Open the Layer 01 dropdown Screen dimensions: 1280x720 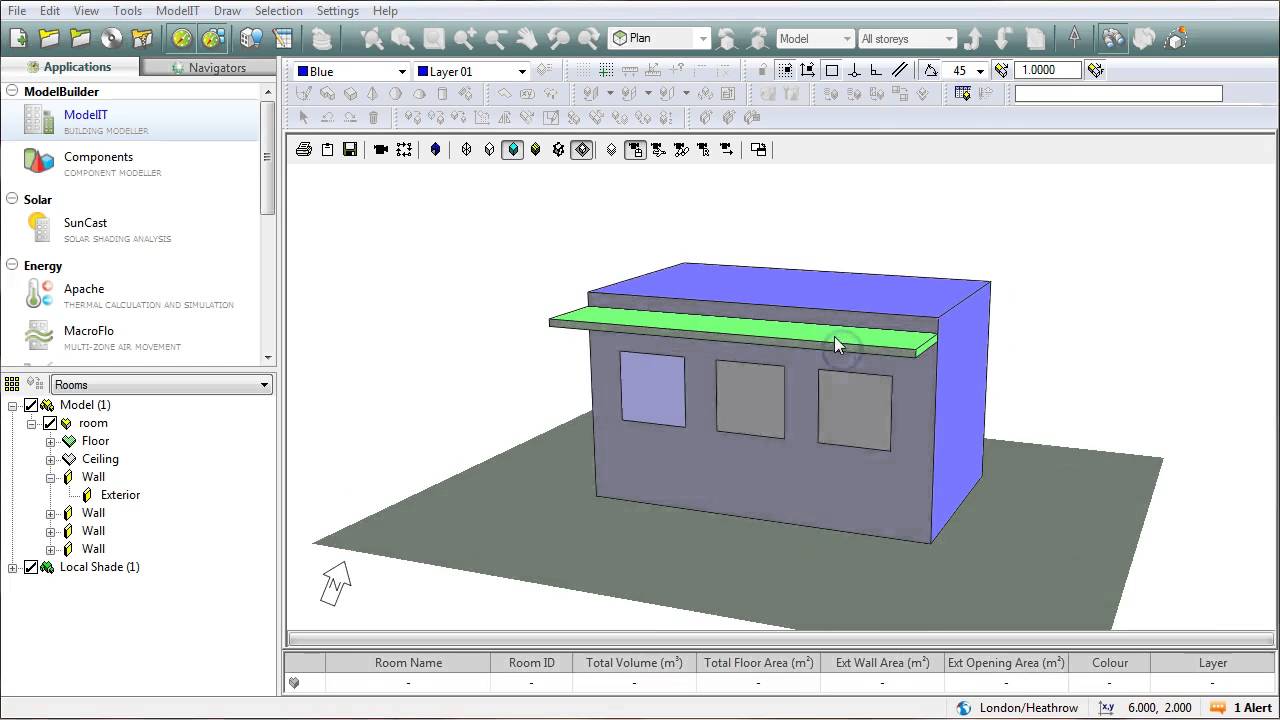coord(522,72)
